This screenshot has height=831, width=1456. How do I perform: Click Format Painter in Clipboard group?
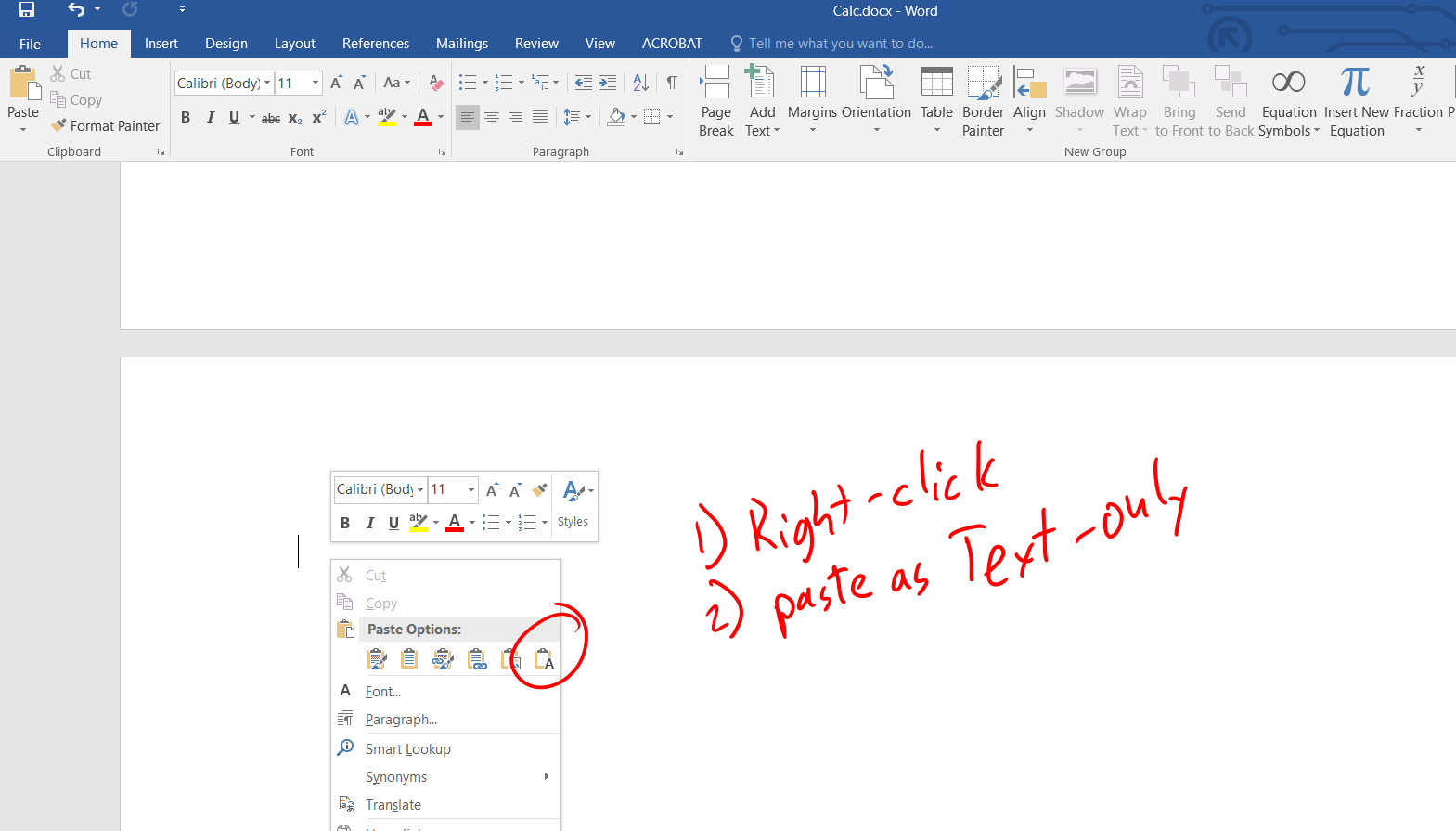[x=105, y=126]
